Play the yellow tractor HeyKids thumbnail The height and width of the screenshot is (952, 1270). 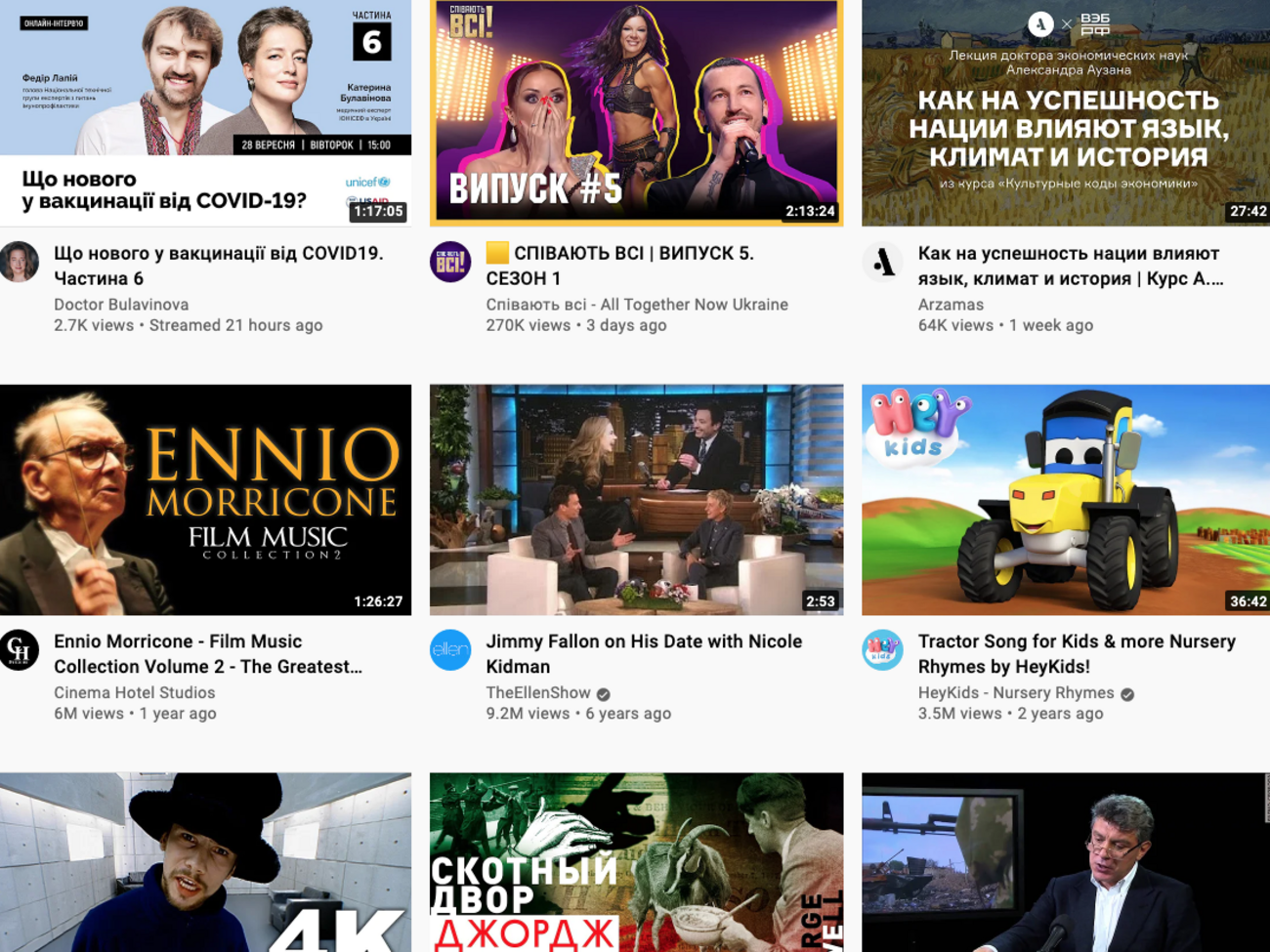tap(1065, 499)
